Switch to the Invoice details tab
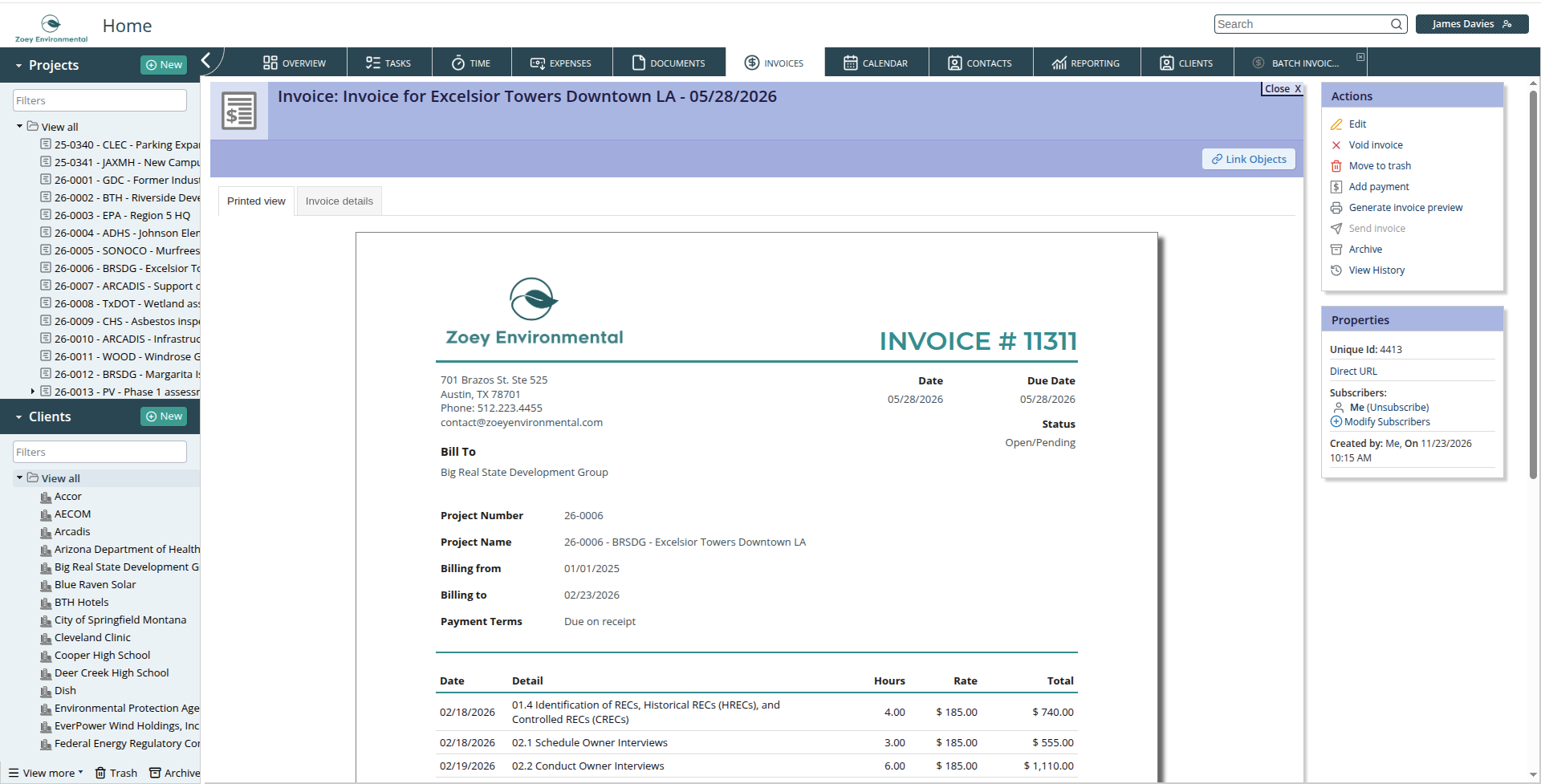This screenshot has width=1541, height=784. [x=340, y=201]
